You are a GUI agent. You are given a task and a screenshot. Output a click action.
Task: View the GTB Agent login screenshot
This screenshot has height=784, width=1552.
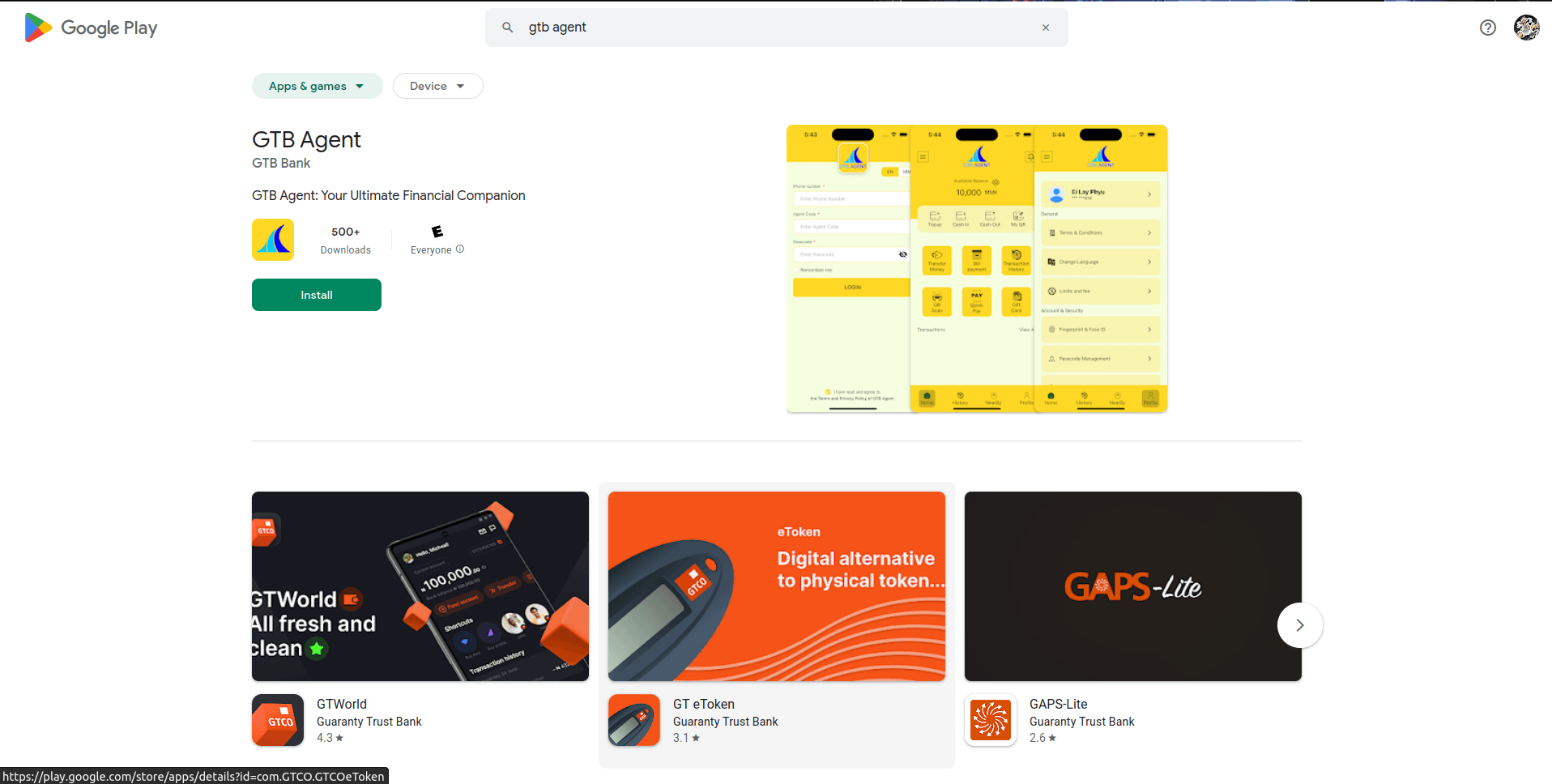(848, 269)
